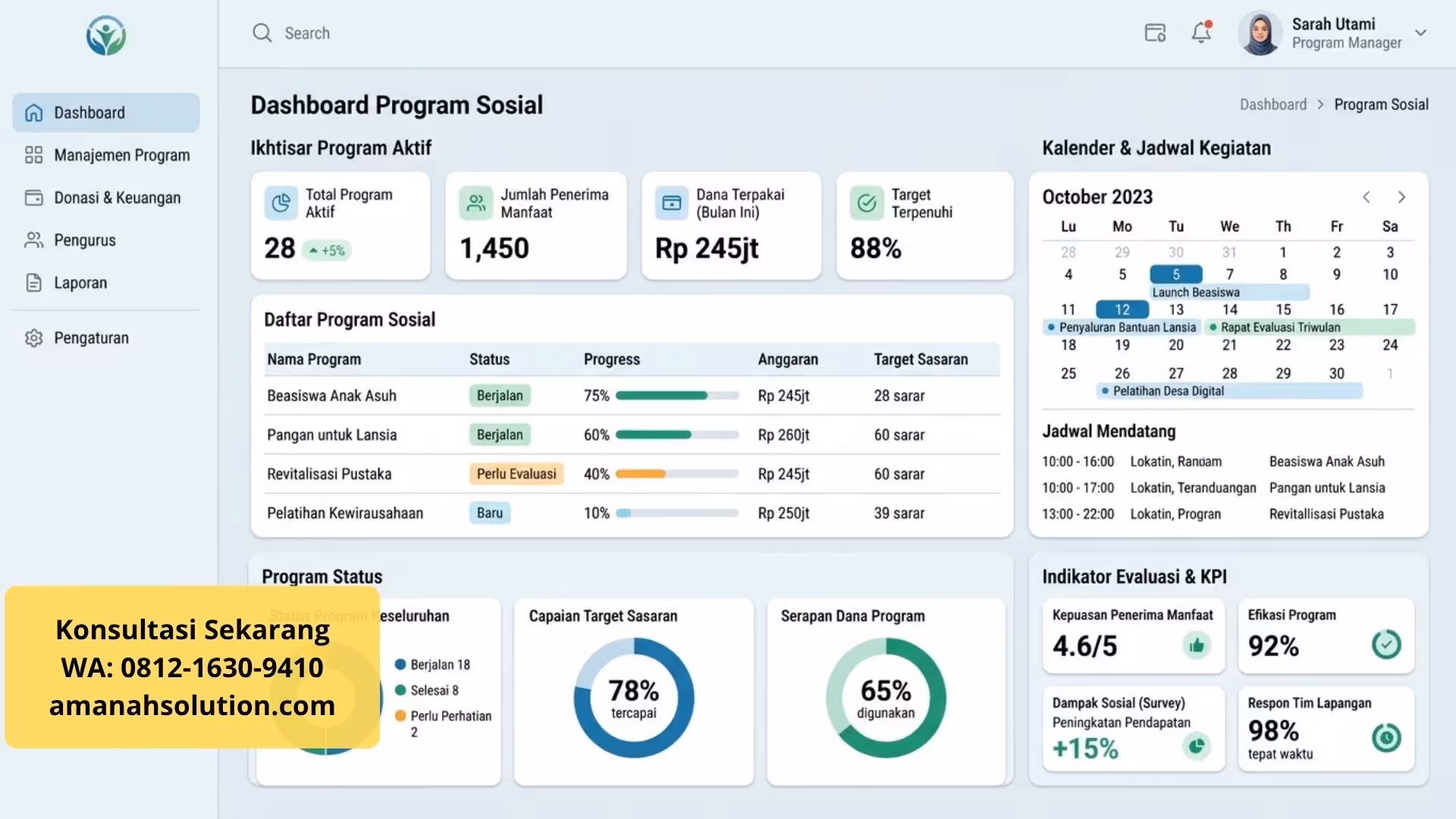The image size is (1456, 819).
Task: Click Sarah Utami's profile avatar
Action: coord(1260,33)
